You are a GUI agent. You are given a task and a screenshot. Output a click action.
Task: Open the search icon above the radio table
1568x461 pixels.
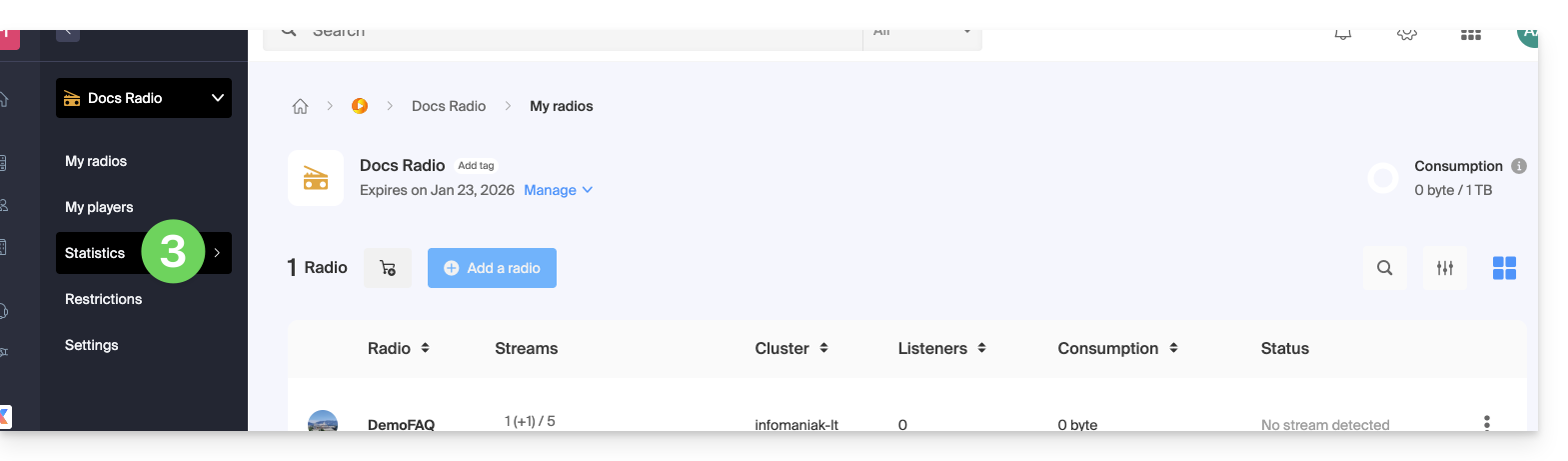[x=1384, y=268]
